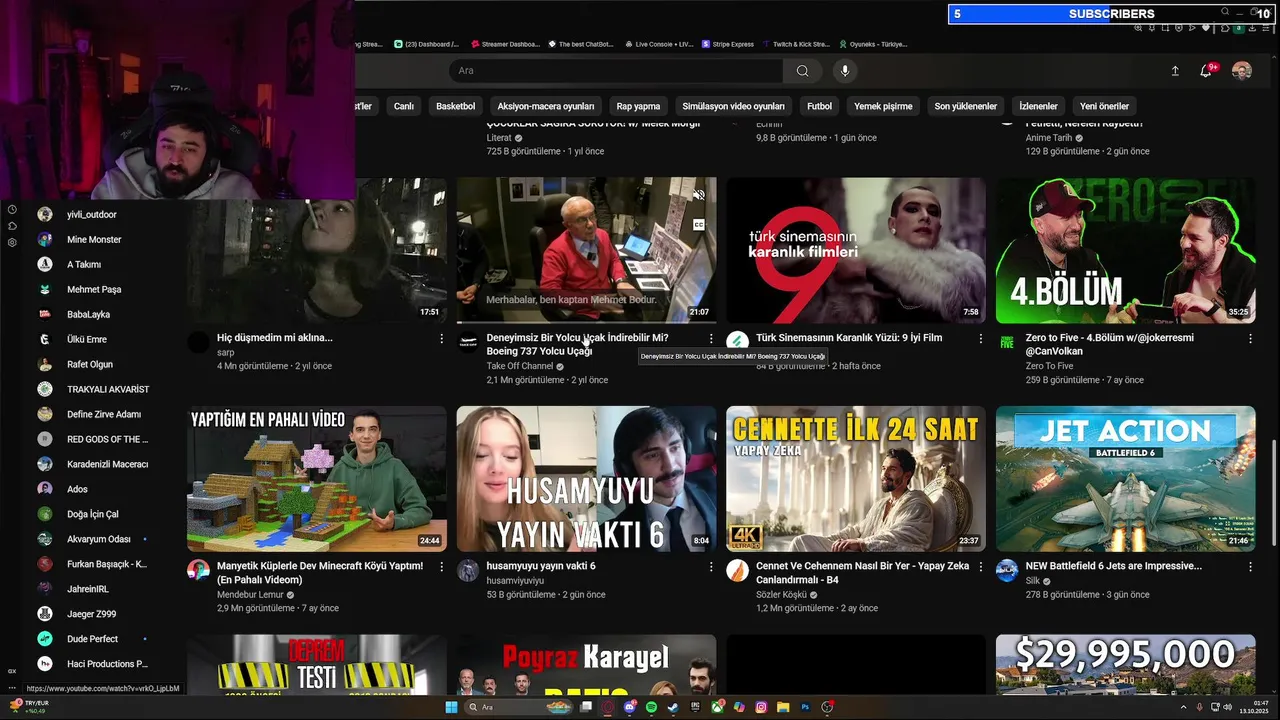Focus the YouTube Ara search field

tap(615, 71)
